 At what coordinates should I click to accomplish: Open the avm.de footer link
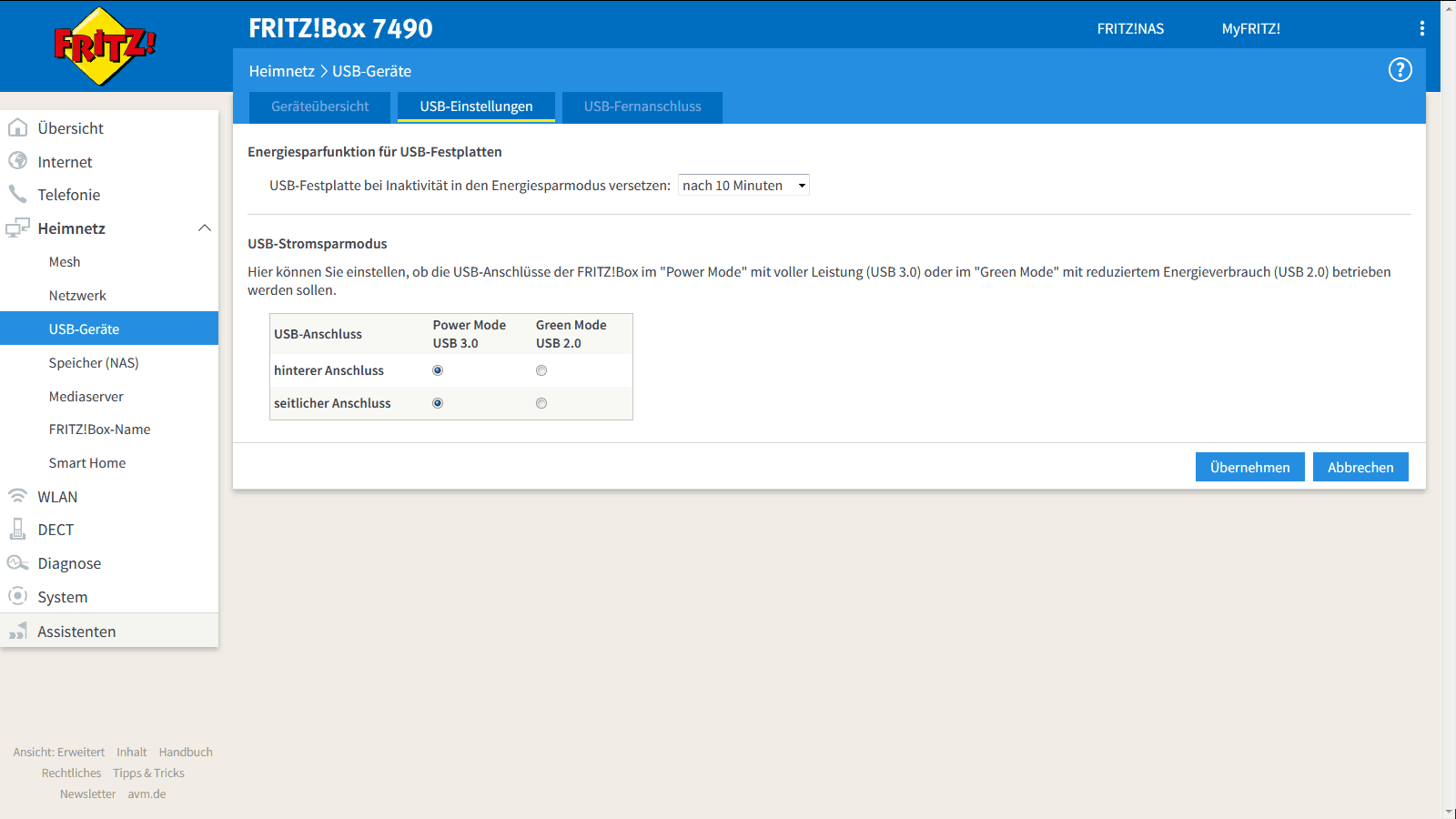(147, 794)
